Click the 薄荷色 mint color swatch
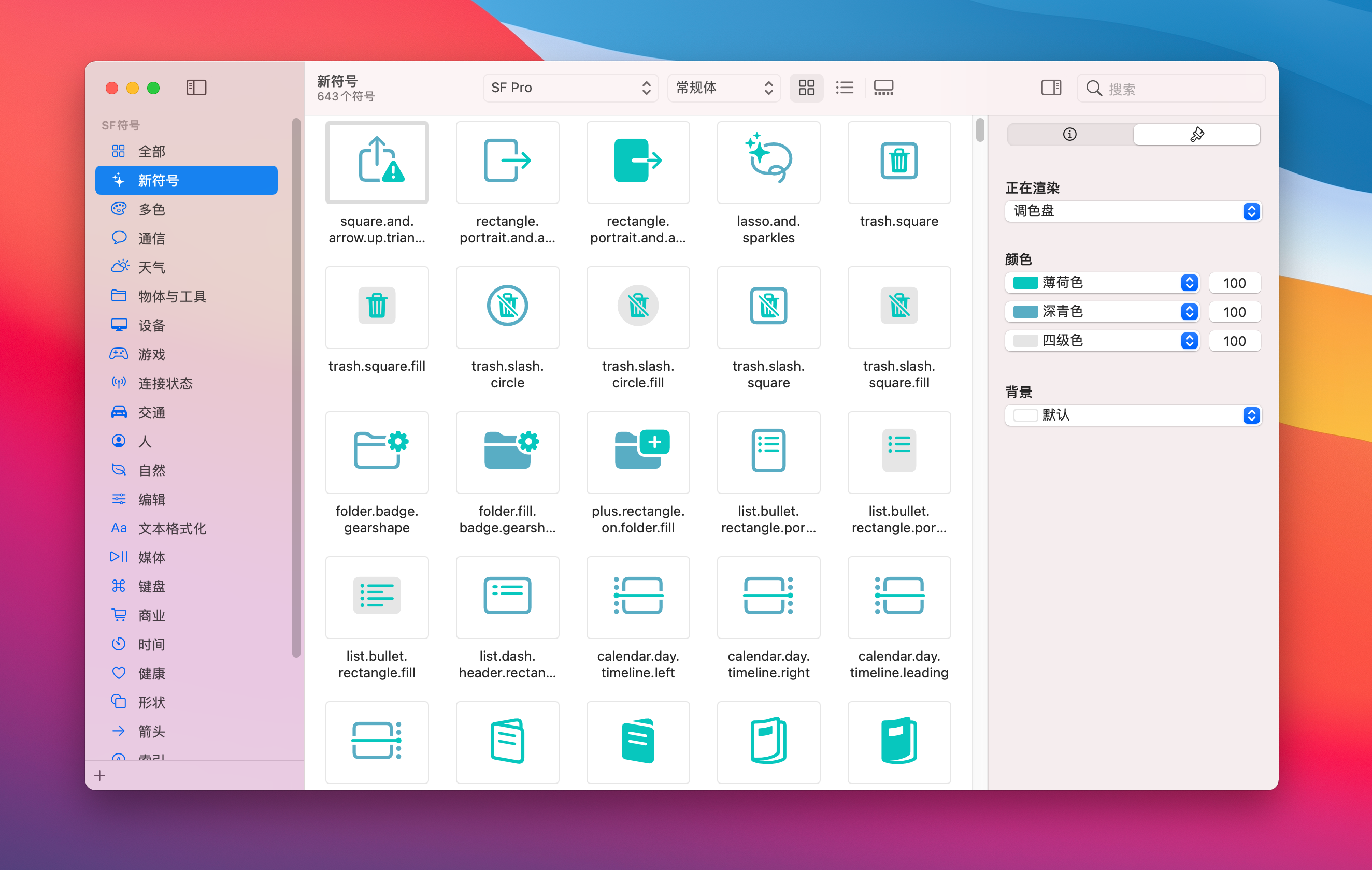This screenshot has height=870, width=1372. [x=1024, y=282]
